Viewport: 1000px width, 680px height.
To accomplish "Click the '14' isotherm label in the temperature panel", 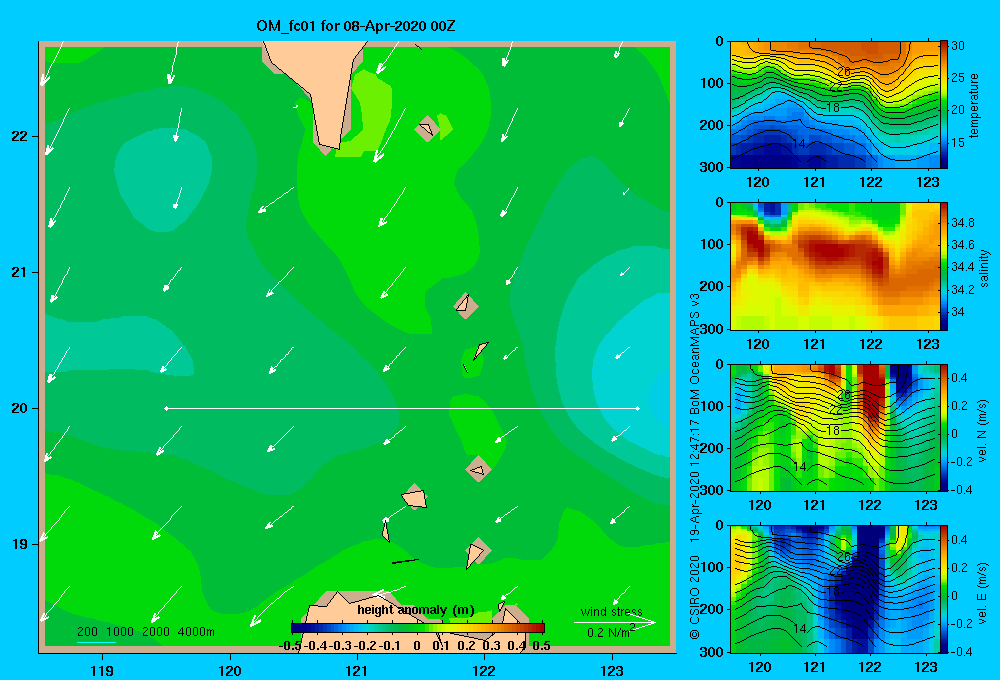I will click(x=799, y=144).
